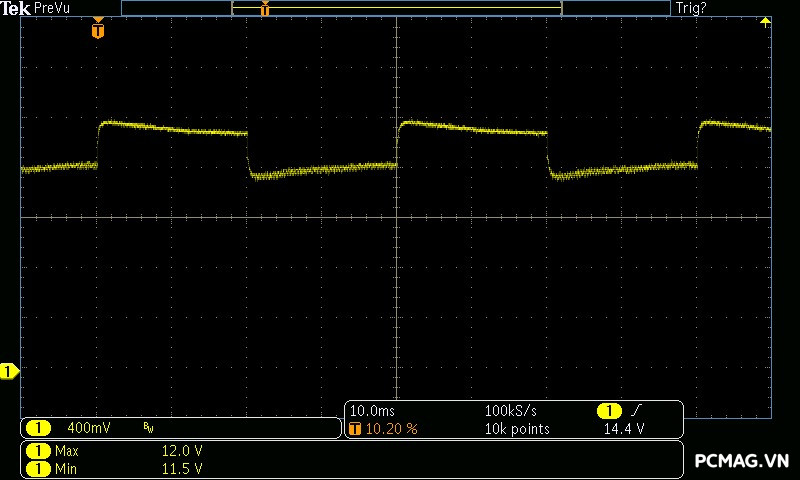Screen dimensions: 800x480
Task: Click the channel 1 badge next to Min
Action: pyautogui.click(x=38, y=468)
